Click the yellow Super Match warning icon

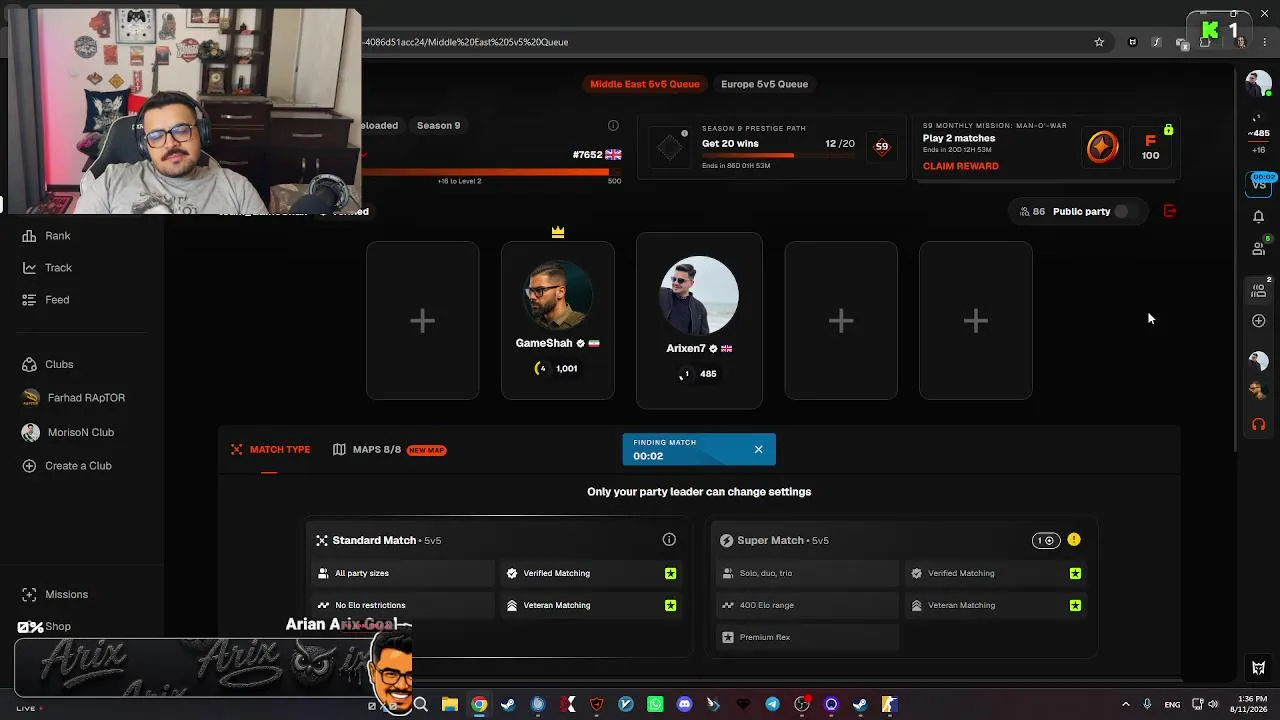[x=1074, y=540]
